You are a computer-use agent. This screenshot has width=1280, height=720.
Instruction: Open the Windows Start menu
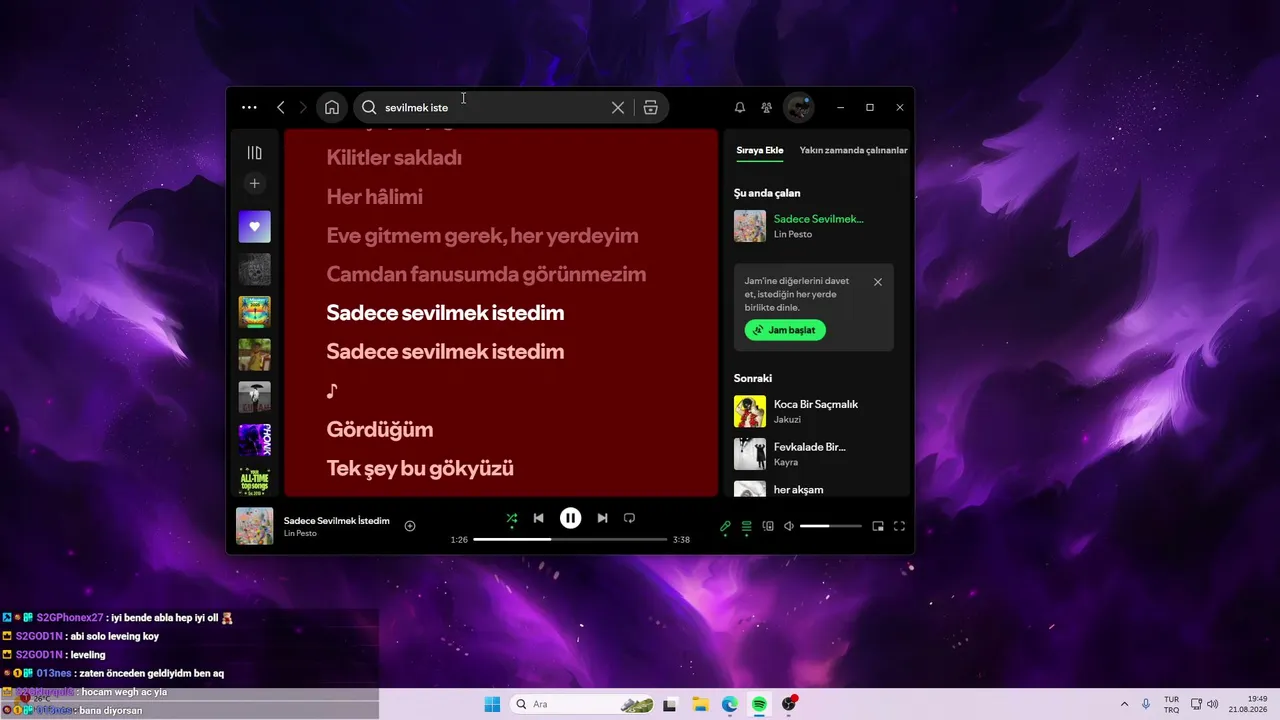[492, 704]
